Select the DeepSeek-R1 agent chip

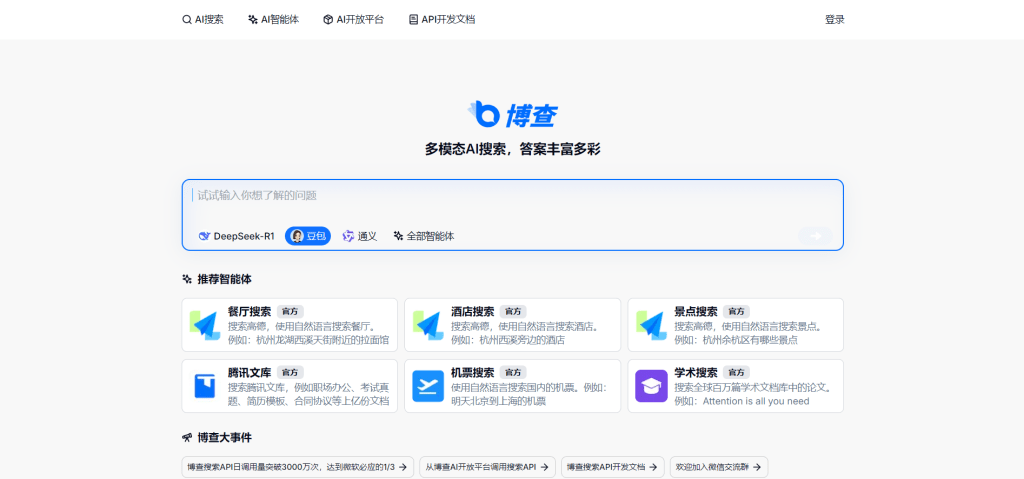click(237, 236)
